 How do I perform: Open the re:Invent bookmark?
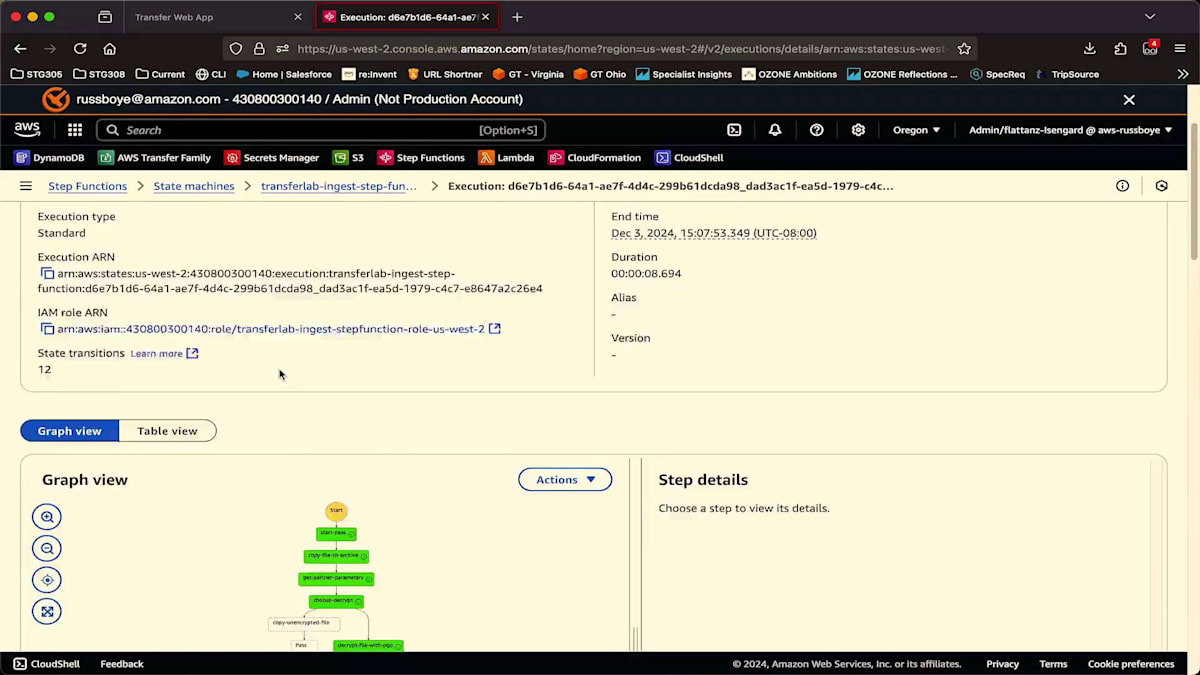pyautogui.click(x=369, y=74)
